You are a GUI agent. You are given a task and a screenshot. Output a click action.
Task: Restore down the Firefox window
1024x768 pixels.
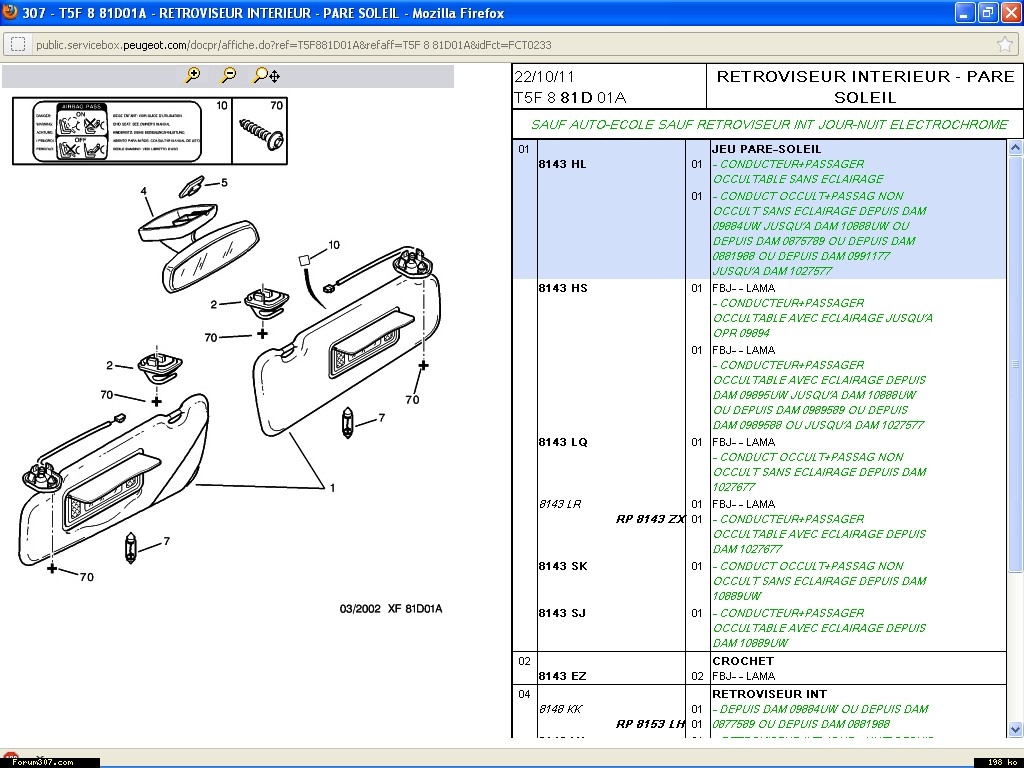[x=987, y=13]
